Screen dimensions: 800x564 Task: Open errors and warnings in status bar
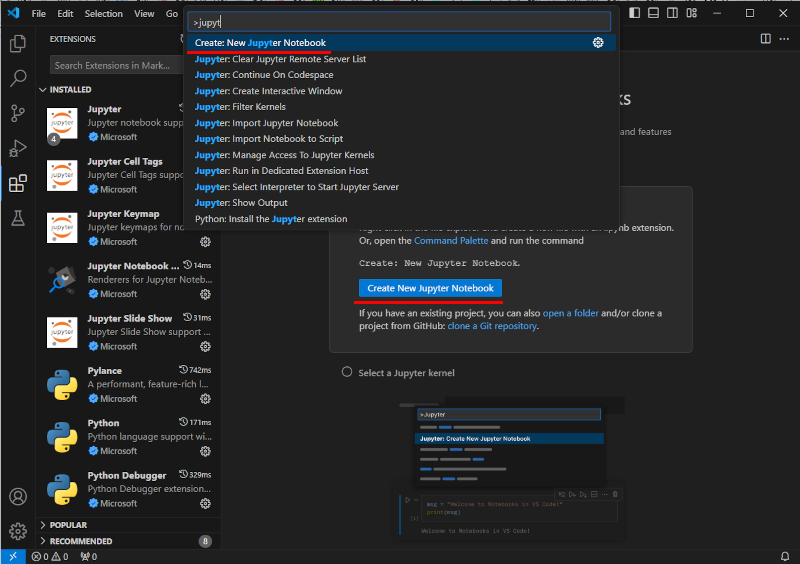49,556
